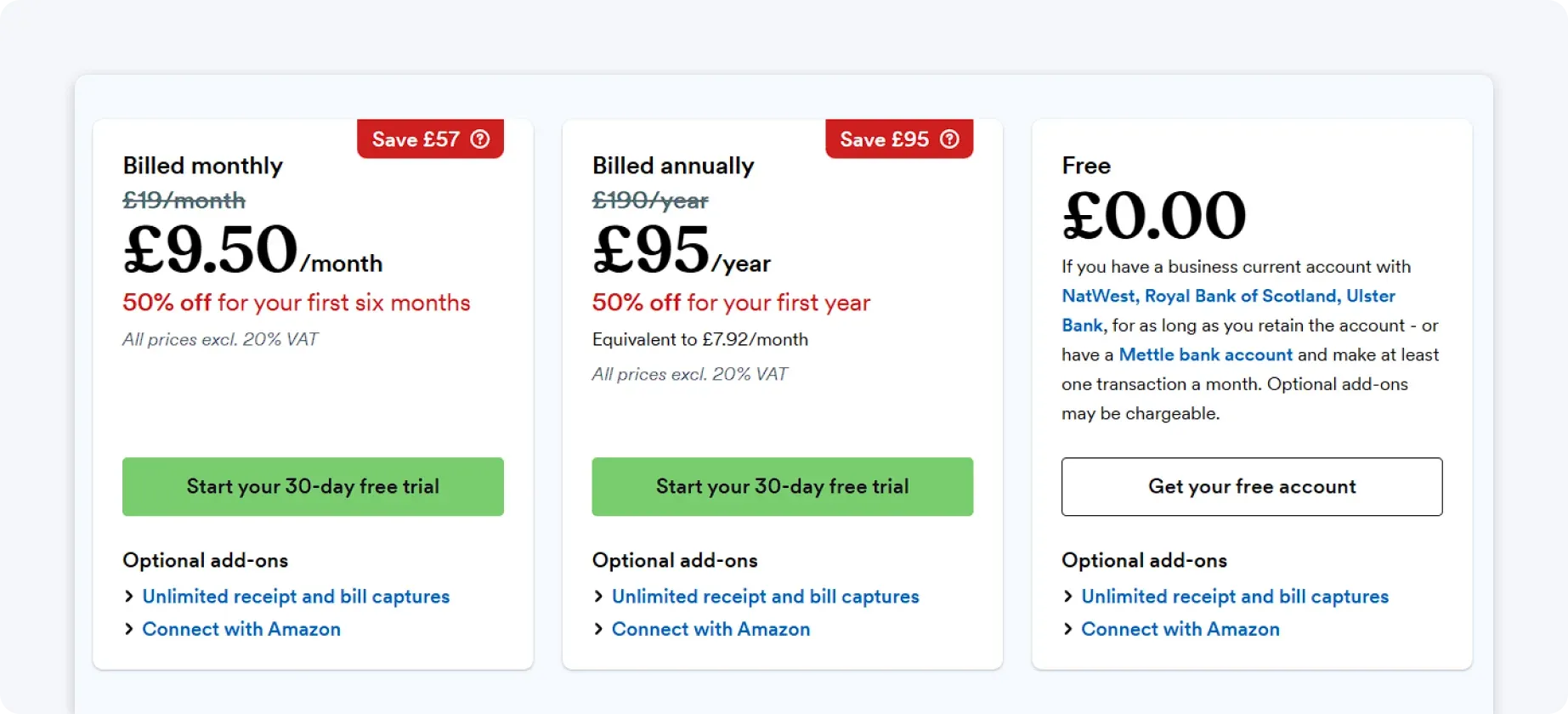This screenshot has width=1568, height=714.
Task: Click the Save £95 badge
Action: [x=885, y=139]
